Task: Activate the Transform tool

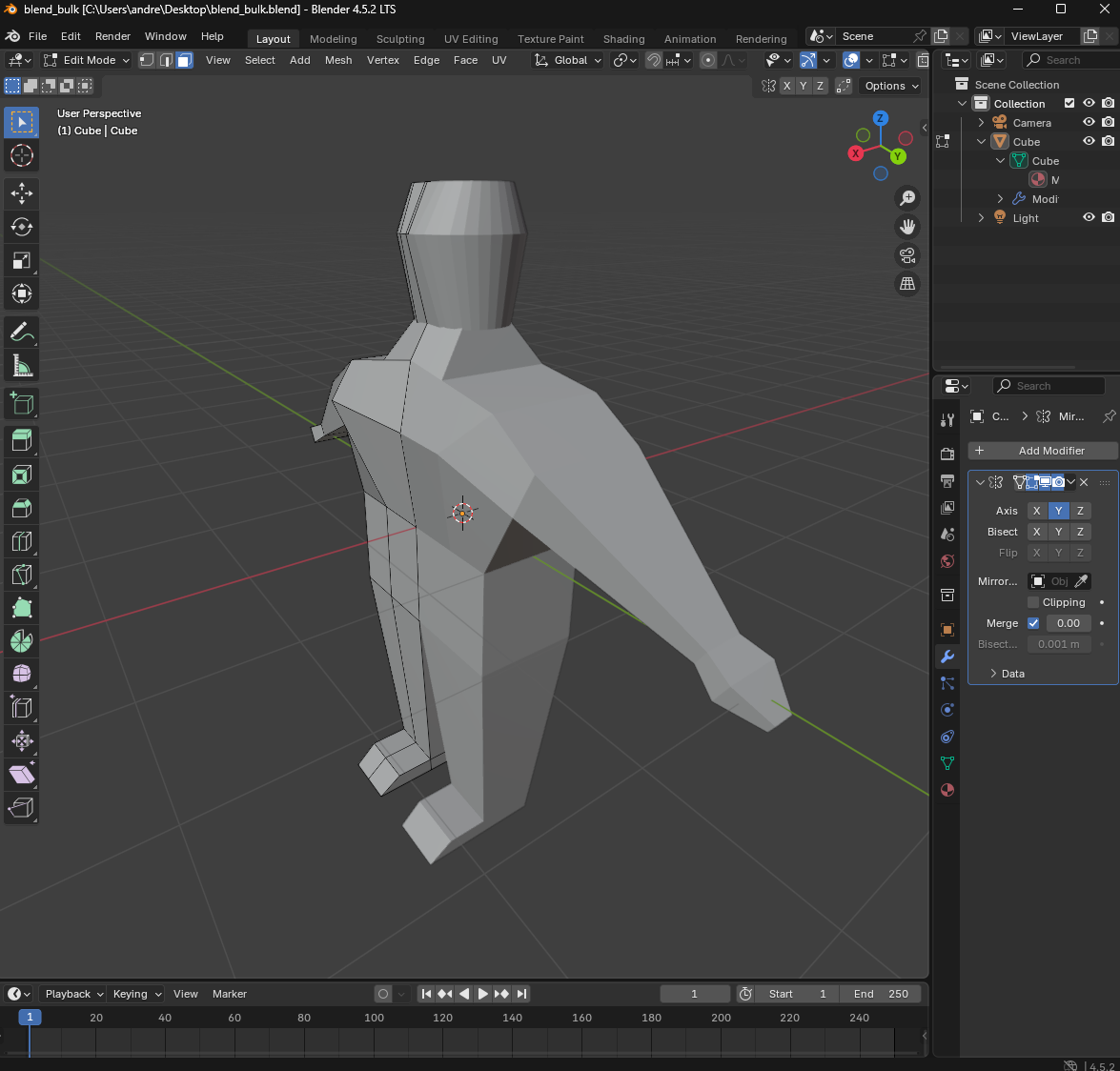Action: tap(21, 293)
